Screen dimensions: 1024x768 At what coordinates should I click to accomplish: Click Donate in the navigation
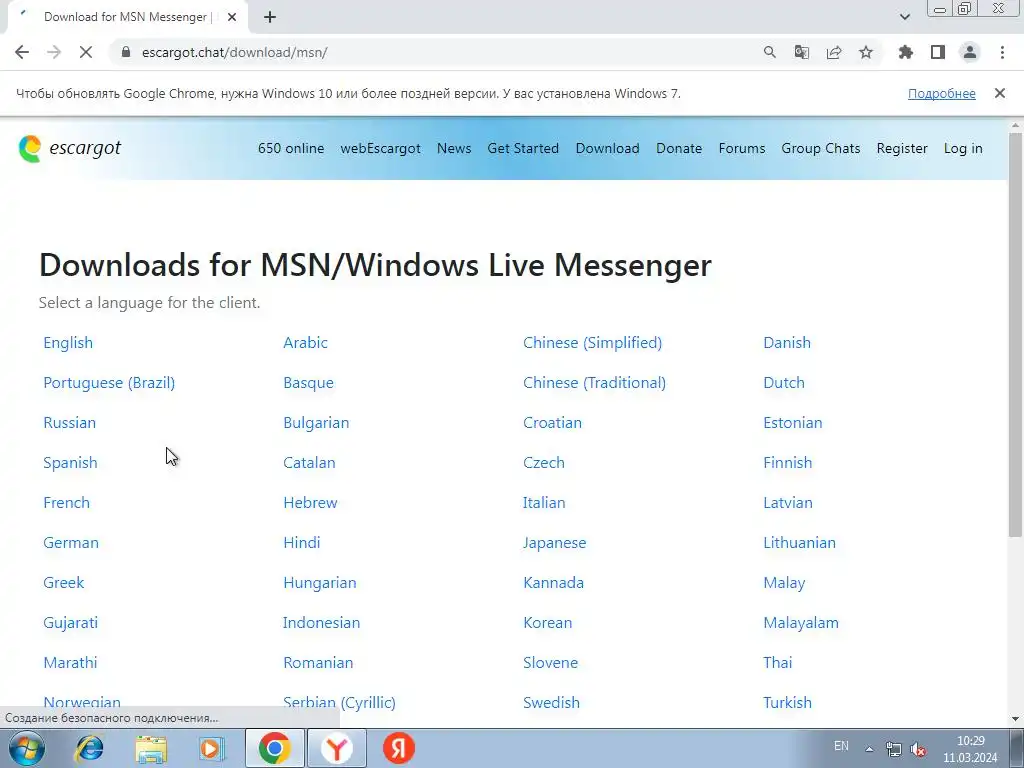coord(679,148)
